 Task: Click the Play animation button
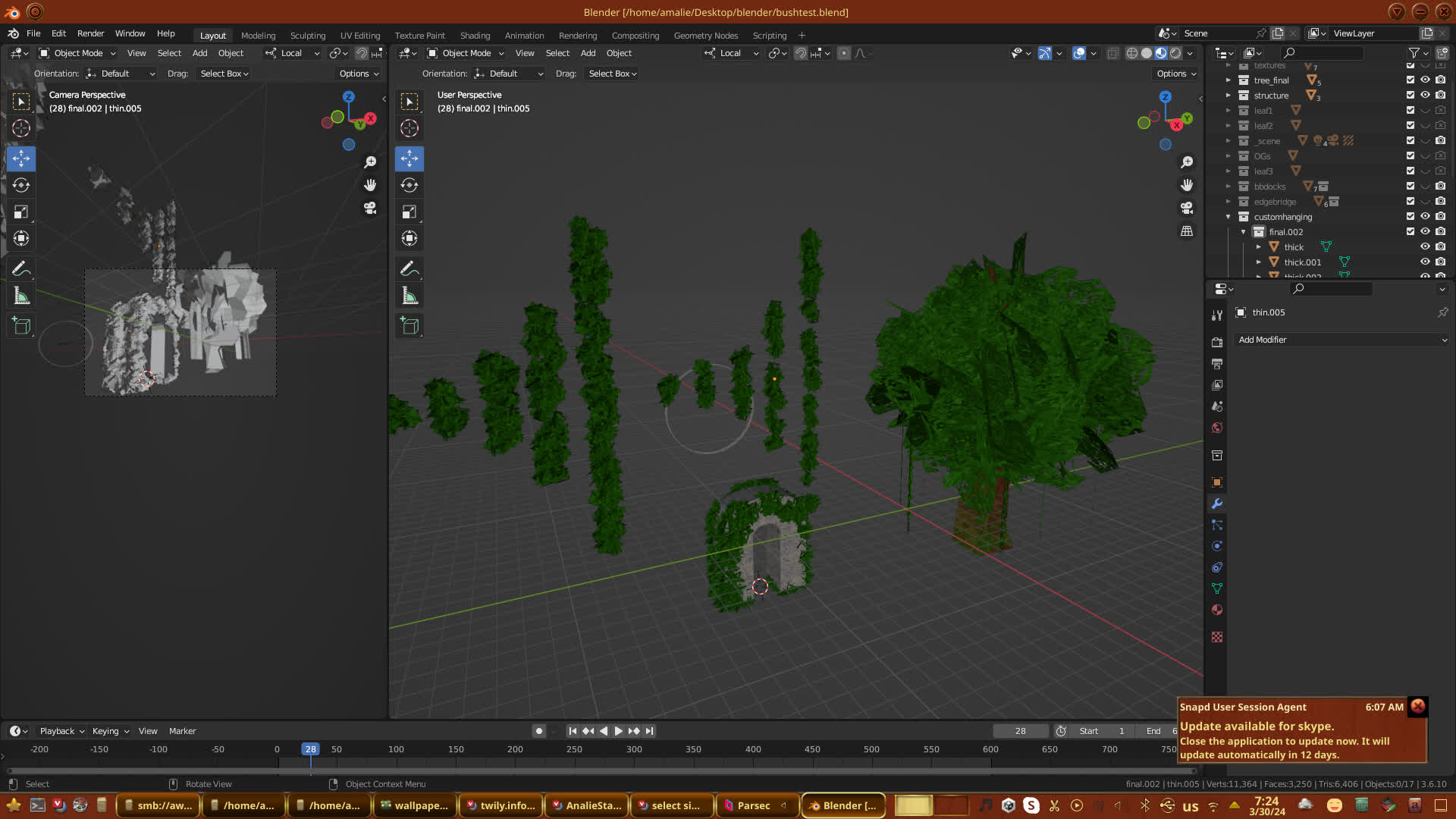[x=618, y=731]
